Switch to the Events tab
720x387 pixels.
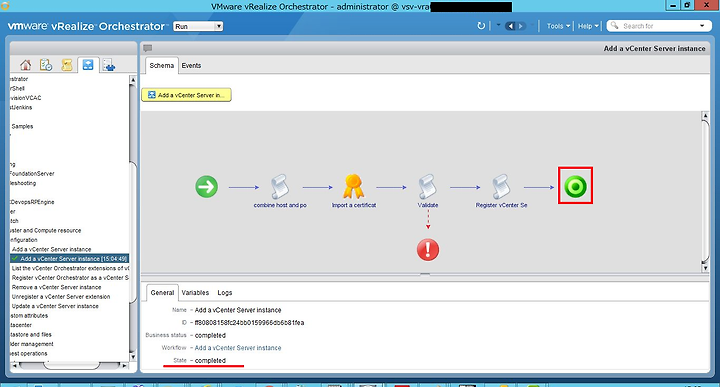coord(191,66)
